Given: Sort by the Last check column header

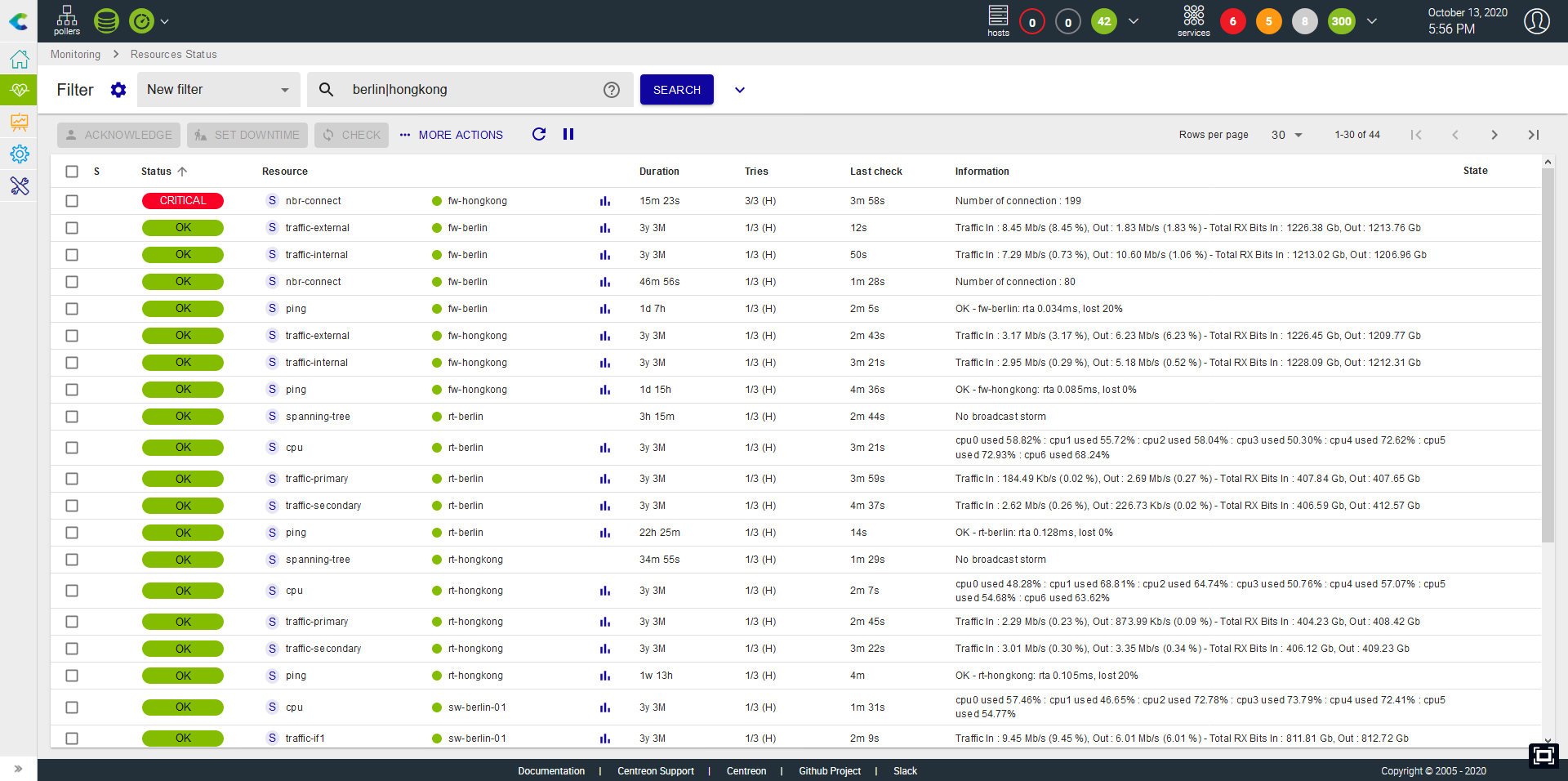Looking at the screenshot, I should (x=875, y=172).
